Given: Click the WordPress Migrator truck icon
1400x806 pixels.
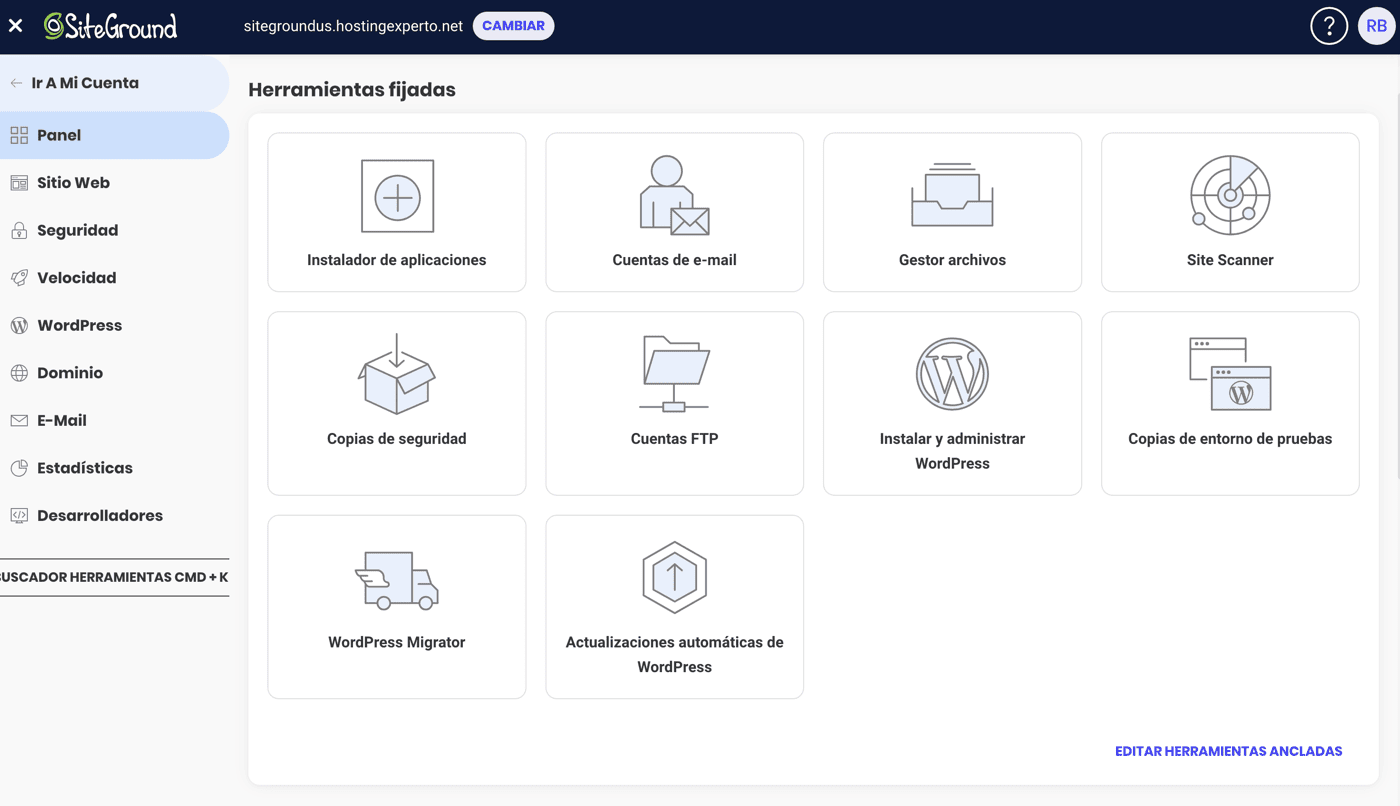Looking at the screenshot, I should [x=397, y=579].
